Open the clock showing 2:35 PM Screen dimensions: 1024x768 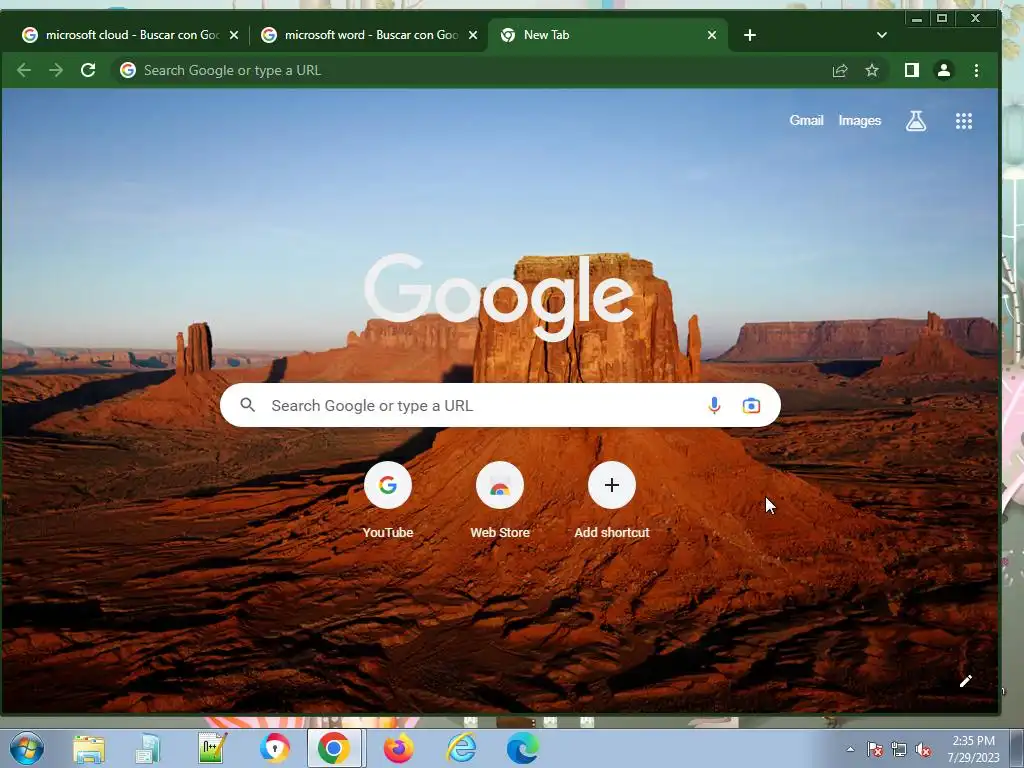coord(973,749)
